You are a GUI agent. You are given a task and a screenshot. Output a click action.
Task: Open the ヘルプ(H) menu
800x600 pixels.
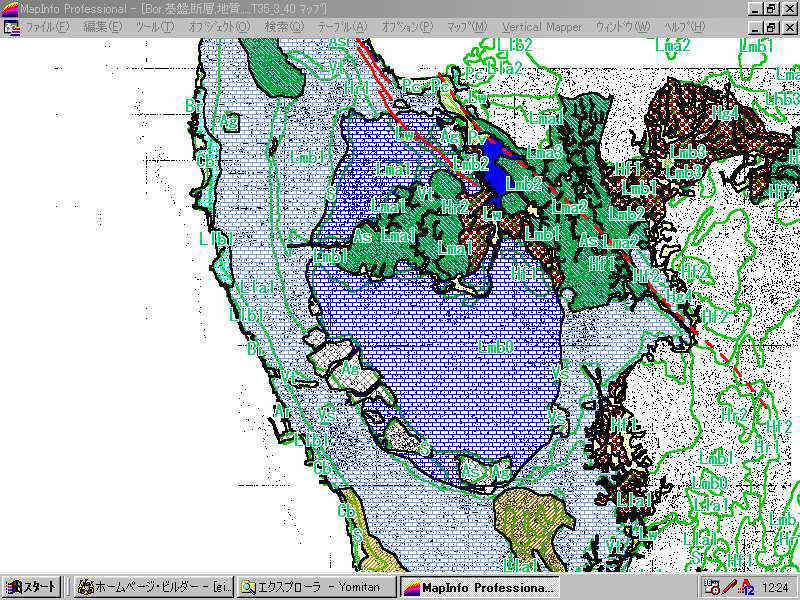pyautogui.click(x=683, y=27)
